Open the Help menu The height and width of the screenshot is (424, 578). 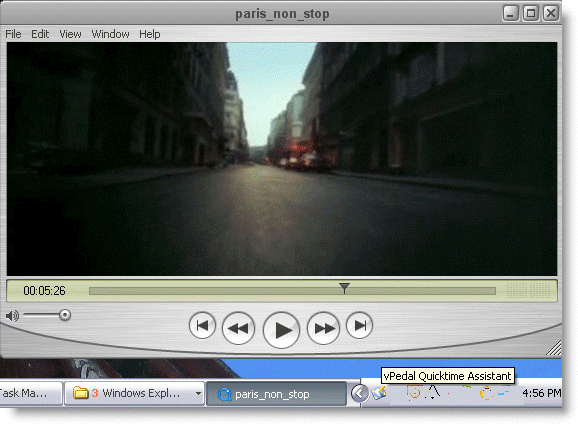point(150,34)
